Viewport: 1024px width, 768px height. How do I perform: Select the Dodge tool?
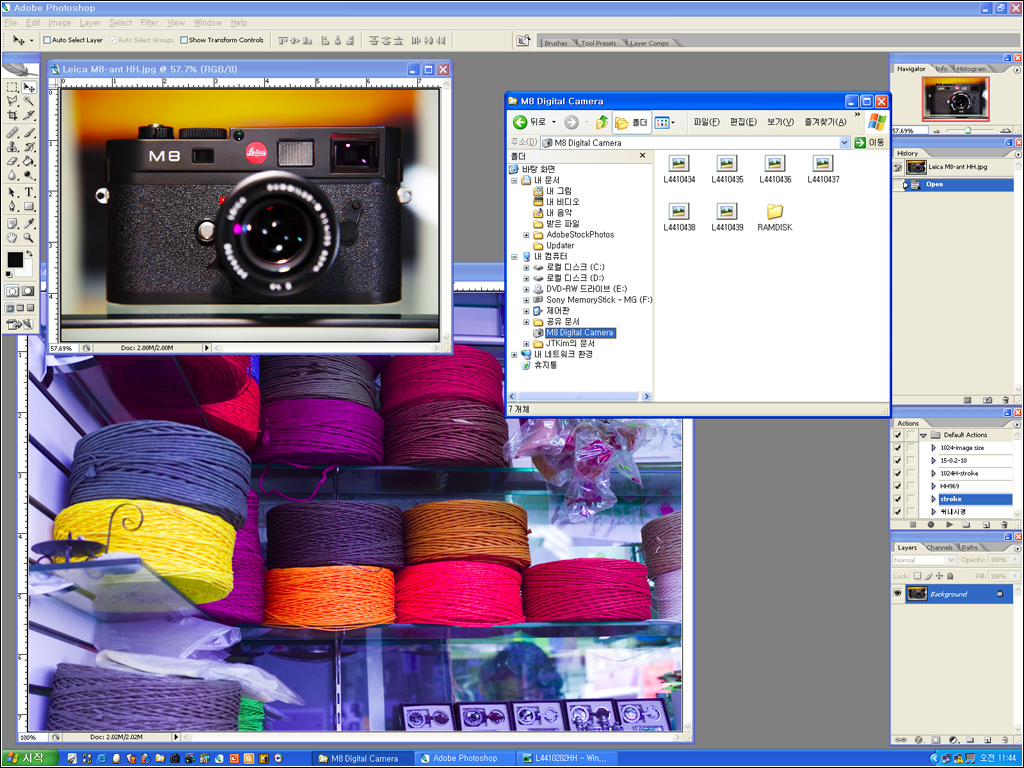(29, 175)
